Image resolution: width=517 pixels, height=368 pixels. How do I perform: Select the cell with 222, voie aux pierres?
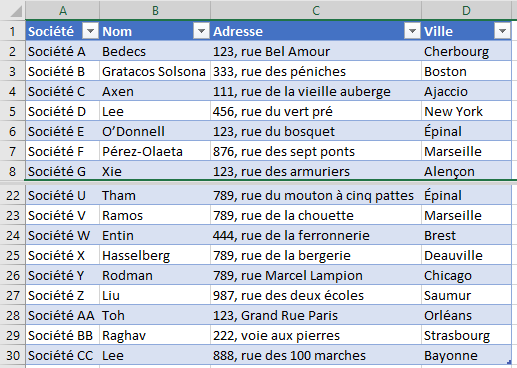click(x=316, y=335)
